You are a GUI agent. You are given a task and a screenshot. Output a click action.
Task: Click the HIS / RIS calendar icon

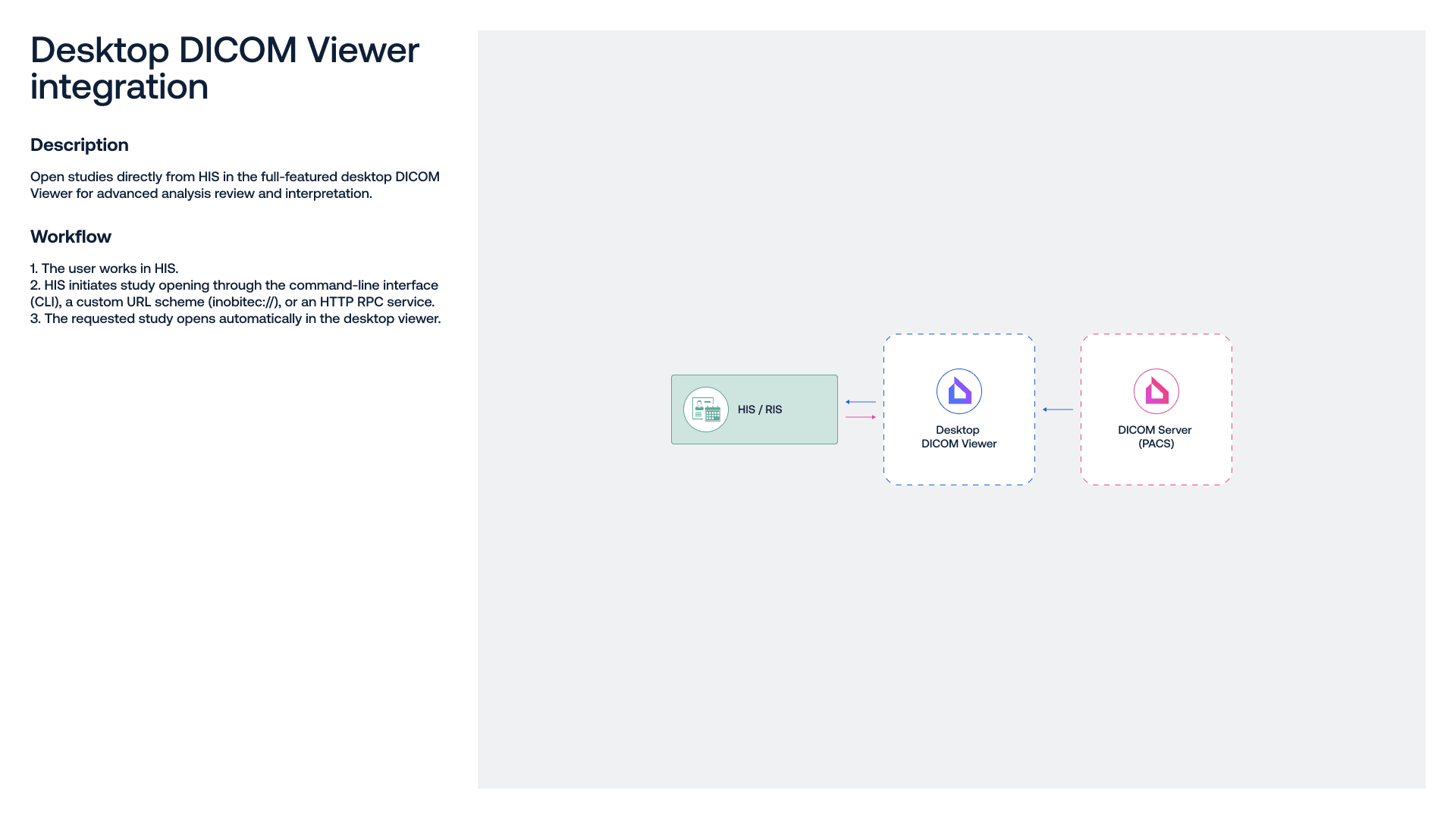tap(706, 409)
